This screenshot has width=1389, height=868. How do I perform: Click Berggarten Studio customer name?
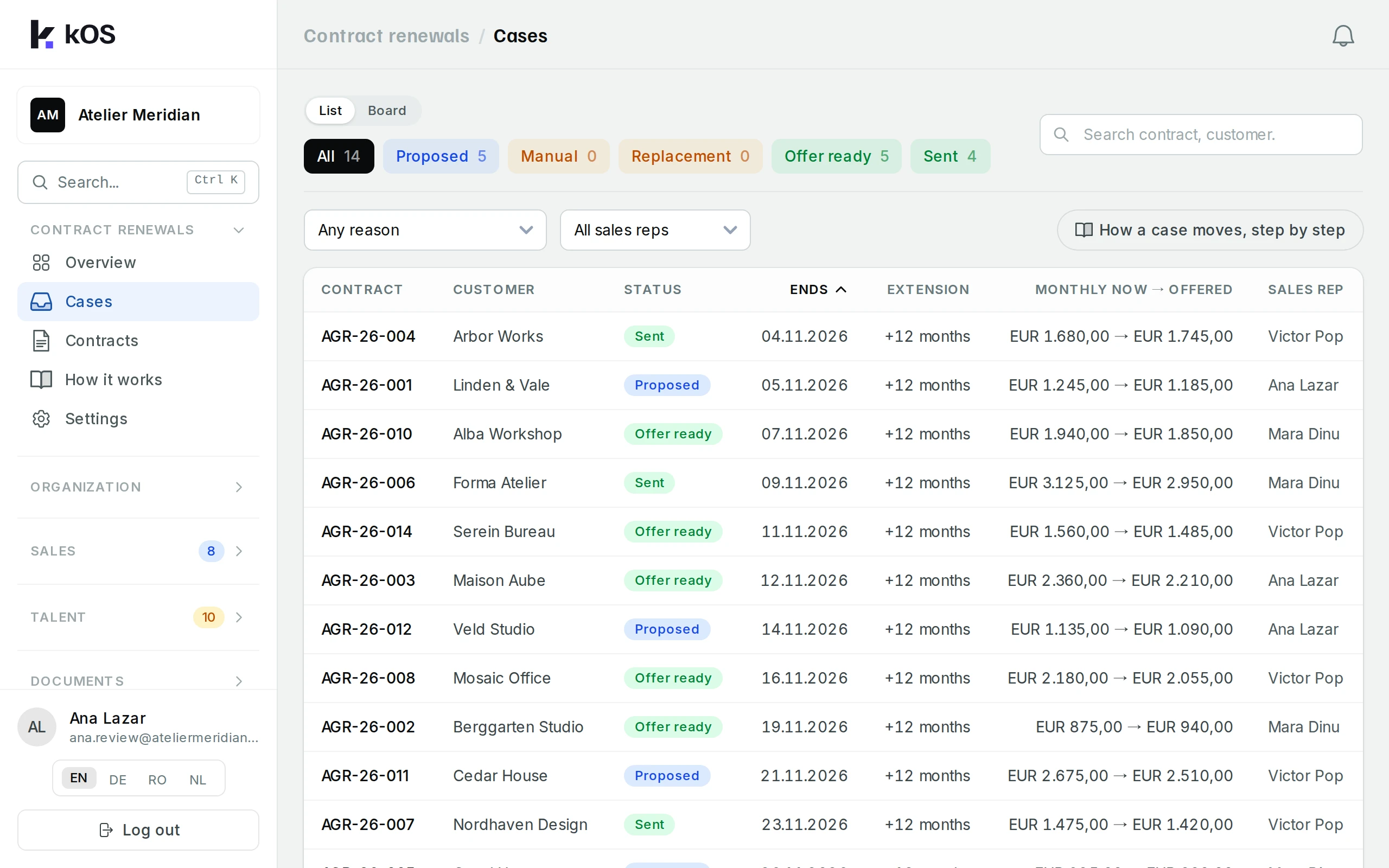point(518,727)
